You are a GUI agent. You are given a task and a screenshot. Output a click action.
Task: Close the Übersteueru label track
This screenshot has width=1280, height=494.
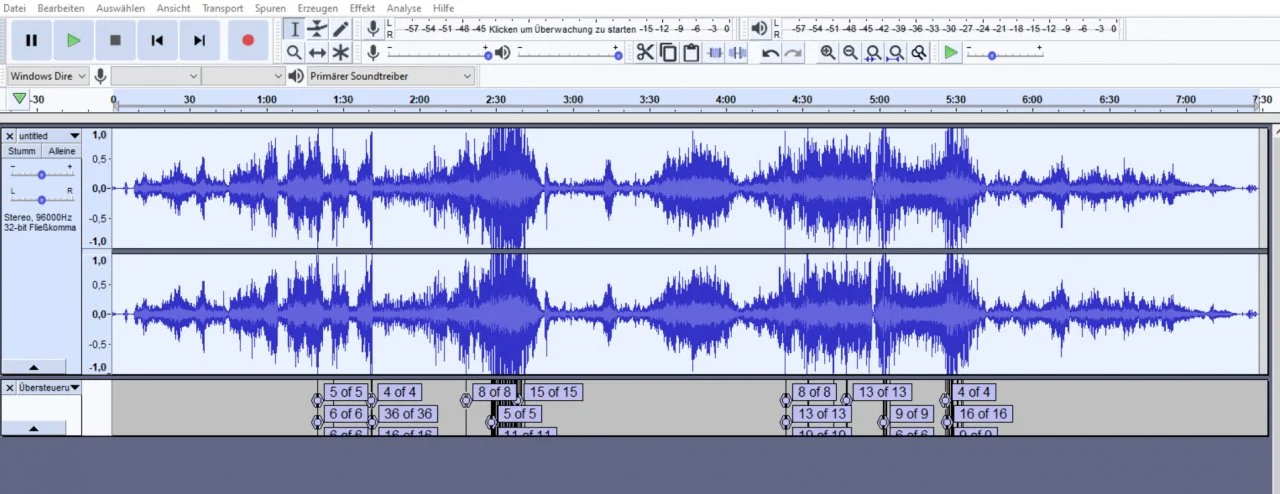tap(10, 387)
